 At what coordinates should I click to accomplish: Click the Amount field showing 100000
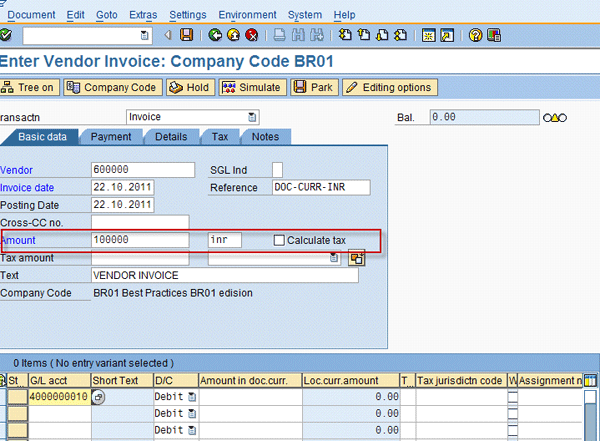(x=140, y=240)
